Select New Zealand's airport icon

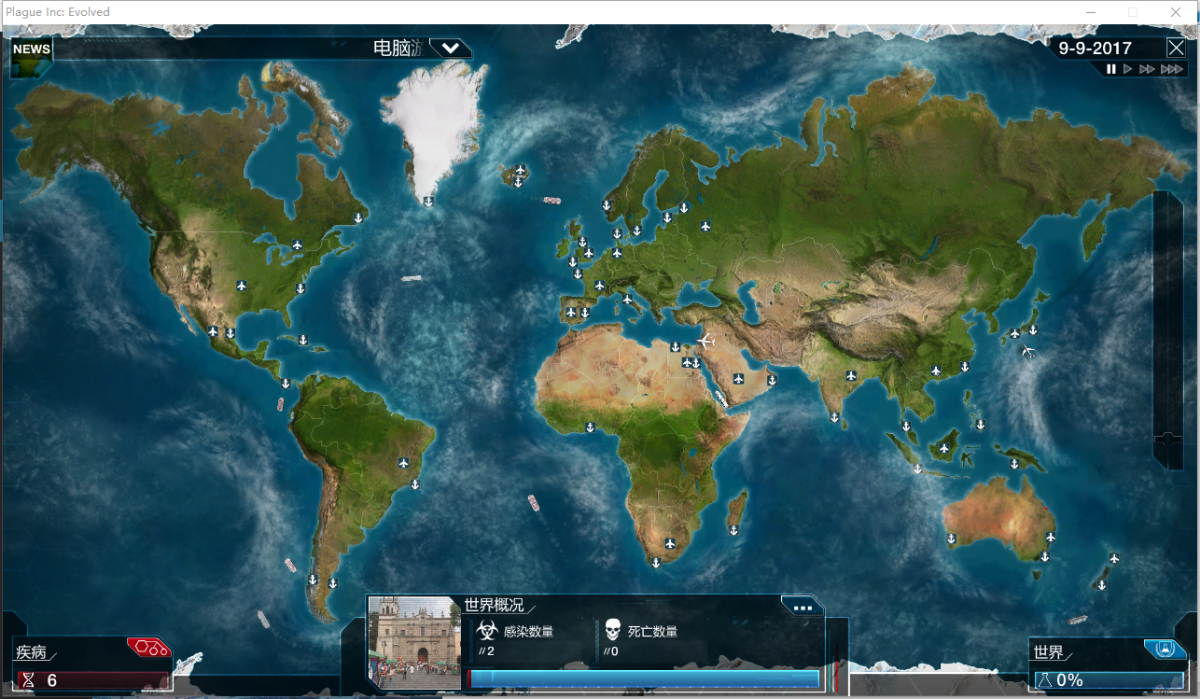coord(1114,559)
